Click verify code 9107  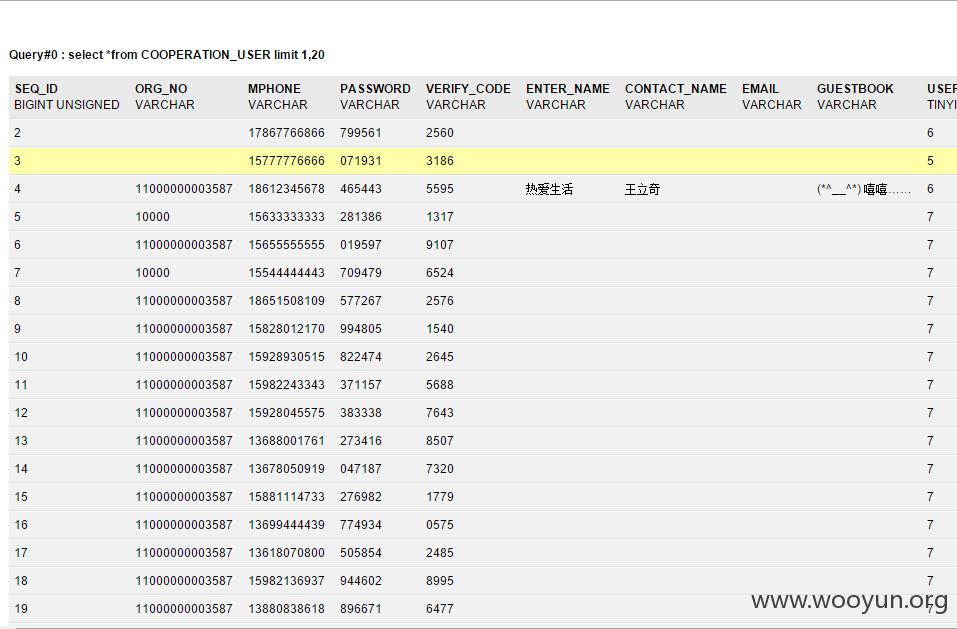coord(440,245)
